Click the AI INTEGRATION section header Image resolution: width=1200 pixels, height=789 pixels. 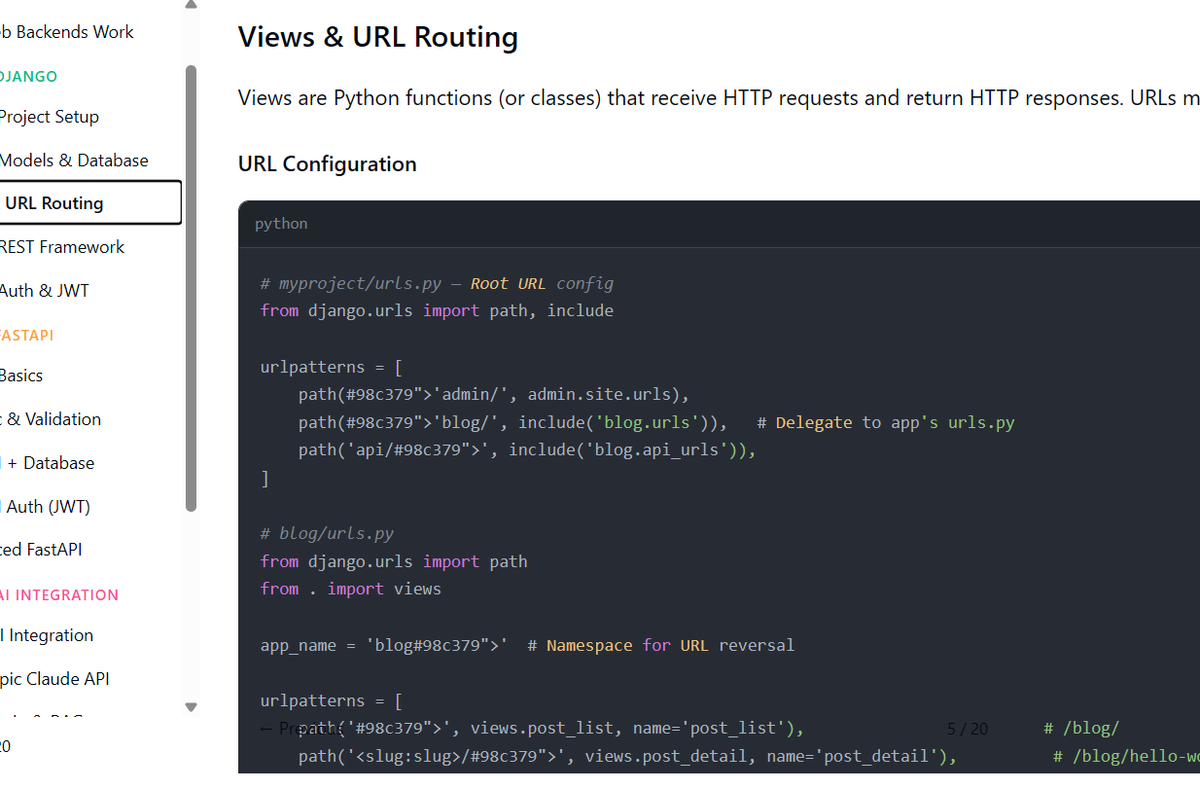coord(60,594)
